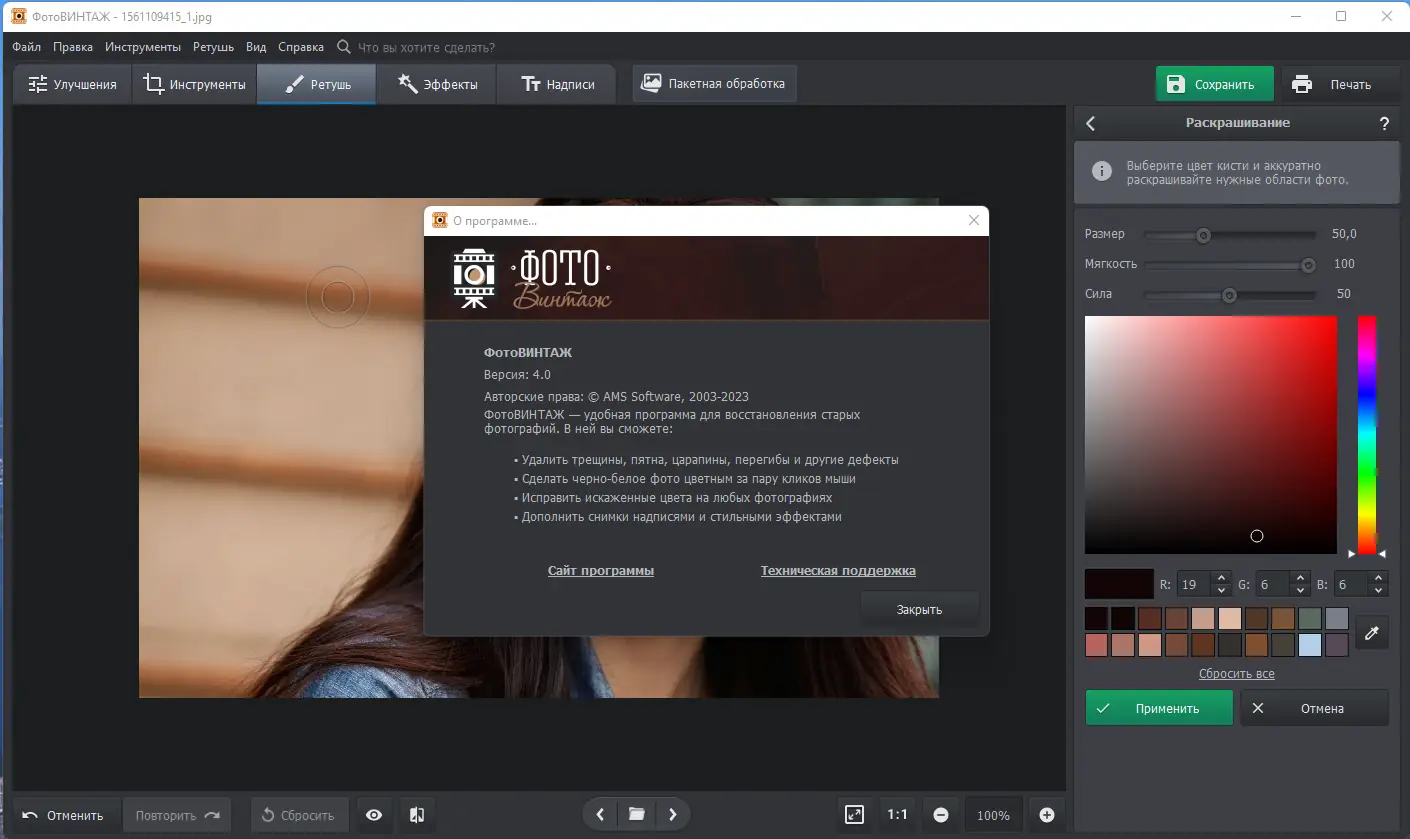The width and height of the screenshot is (1410, 839).
Task: Zoom out with the minus button
Action: pos(941,815)
